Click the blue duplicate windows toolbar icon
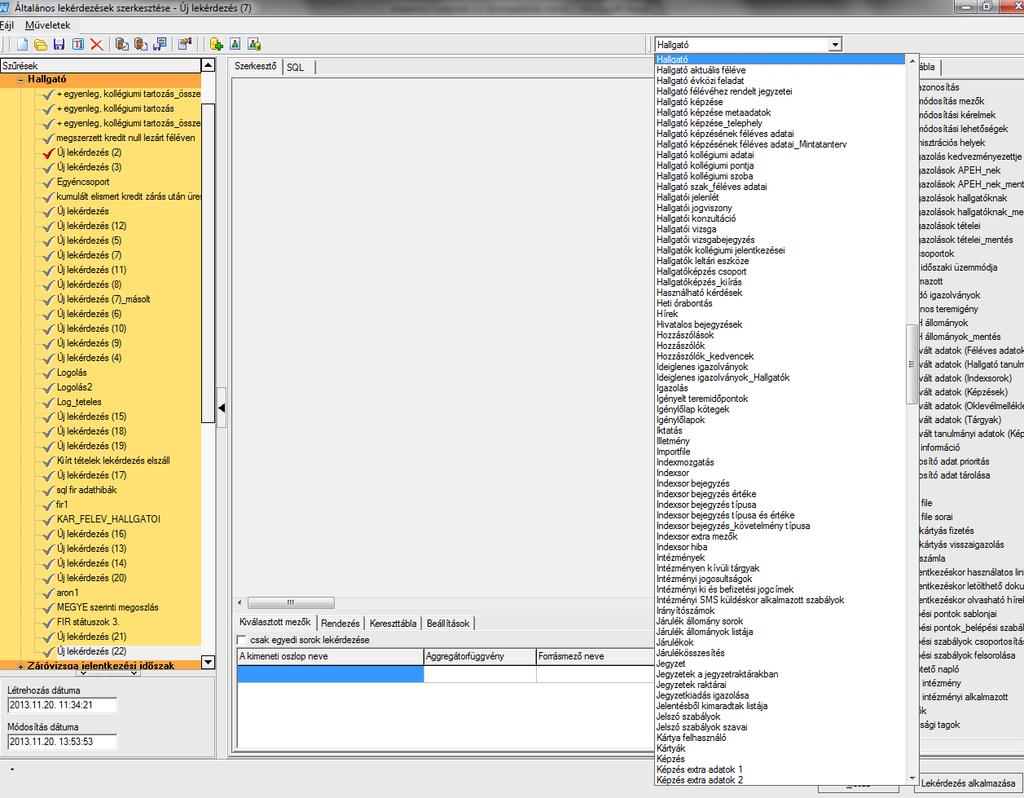1024x798 pixels. pos(159,44)
